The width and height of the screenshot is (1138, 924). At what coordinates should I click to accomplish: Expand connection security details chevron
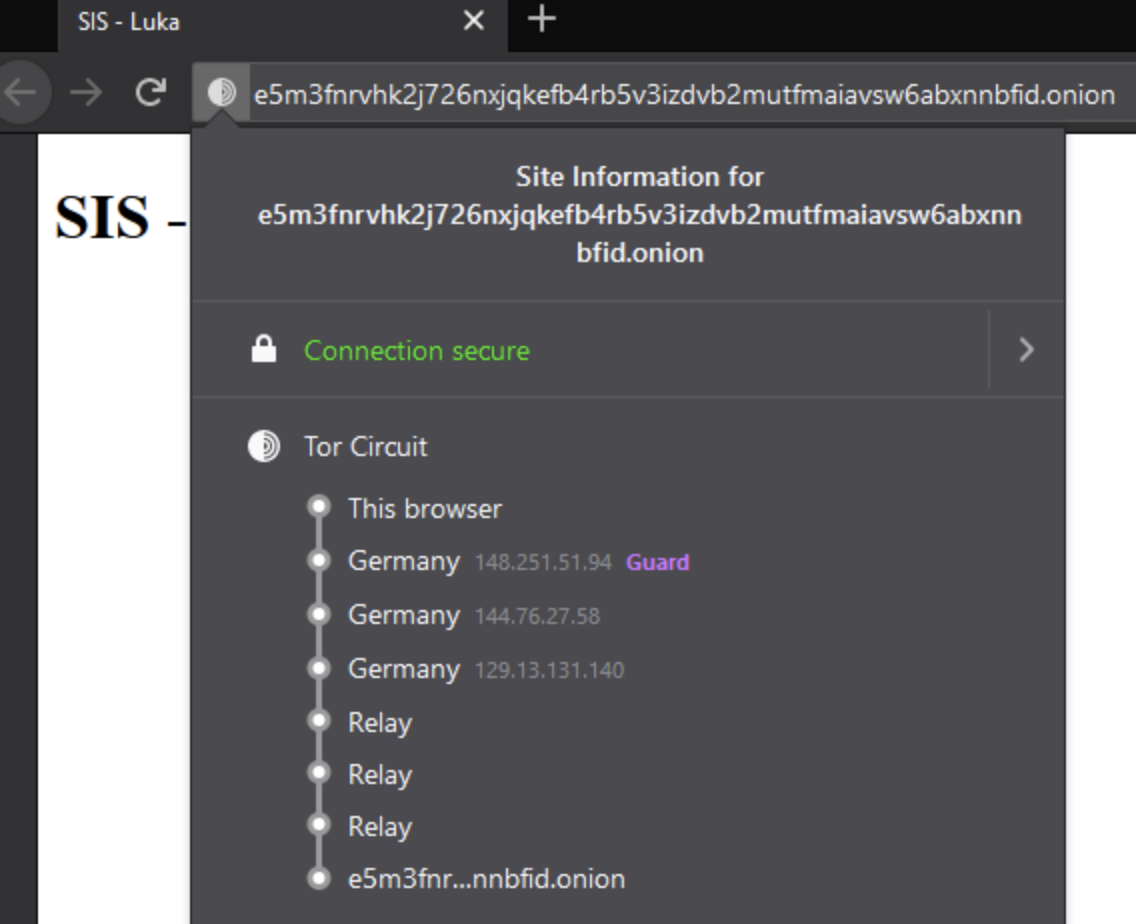[x=1026, y=350]
